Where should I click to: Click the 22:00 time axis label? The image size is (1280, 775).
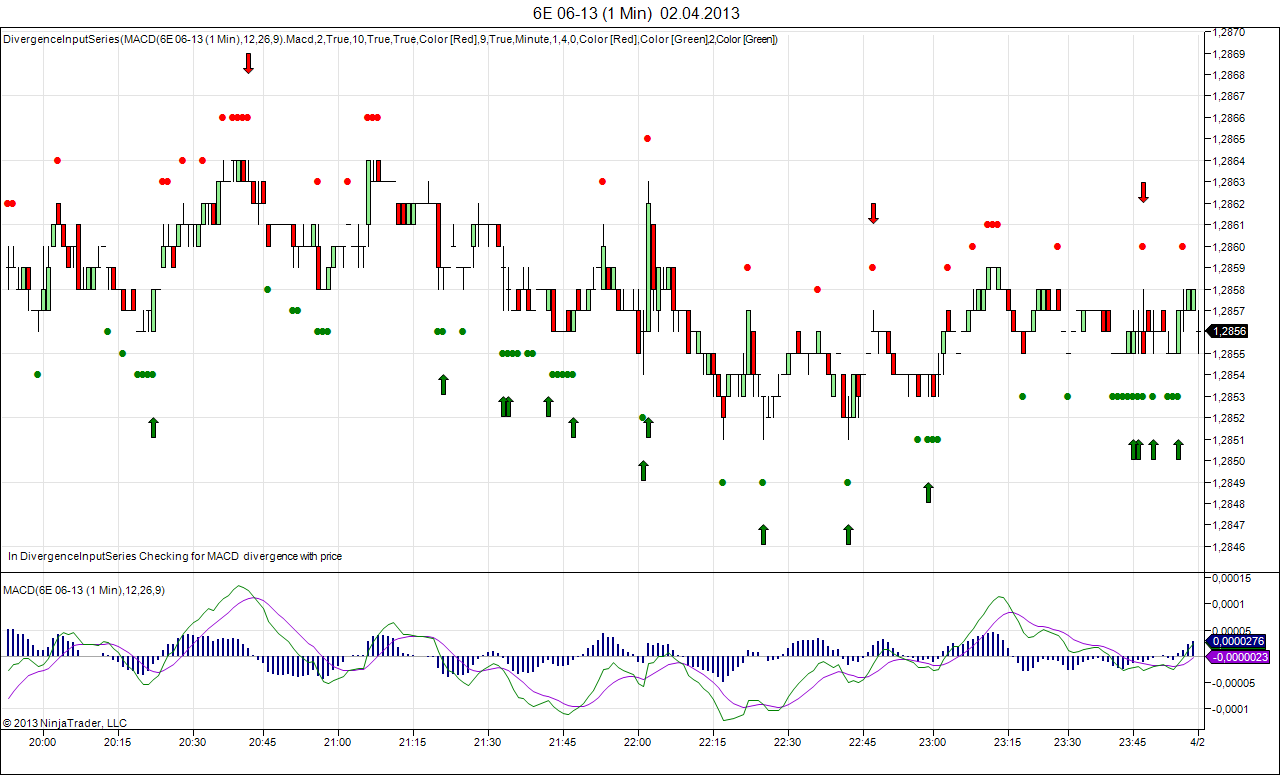pos(637,742)
